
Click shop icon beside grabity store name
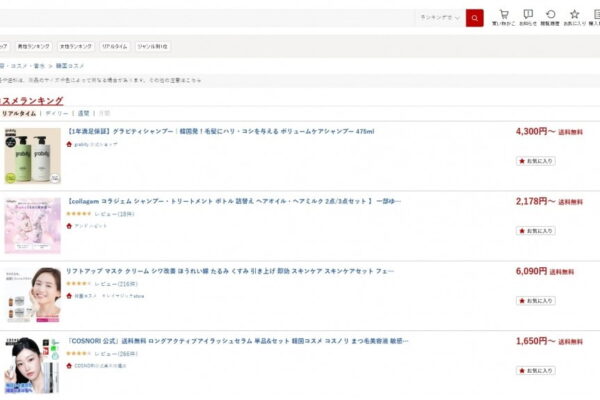(x=69, y=143)
